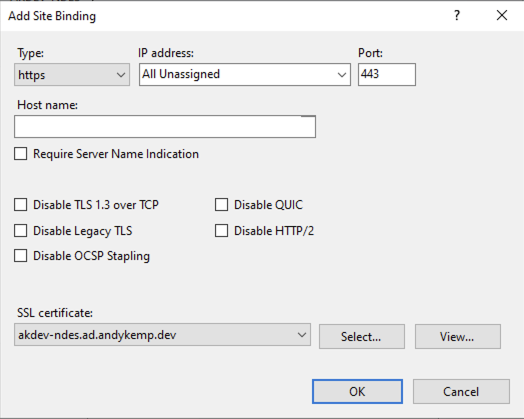
Task: Expand the IP address combo box
Action: 341,75
